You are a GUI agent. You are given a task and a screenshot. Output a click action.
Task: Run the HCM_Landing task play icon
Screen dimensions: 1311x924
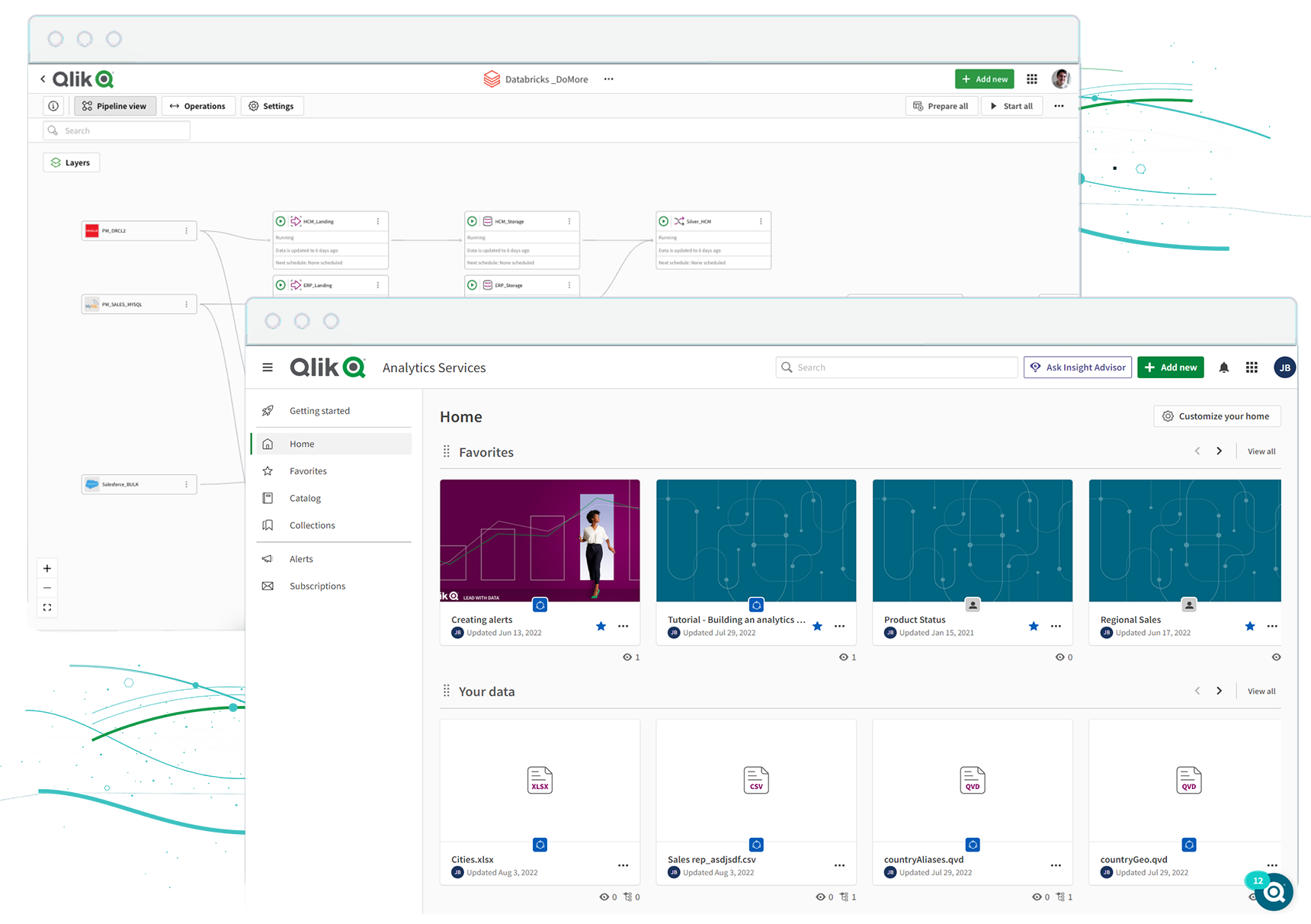[x=280, y=221]
